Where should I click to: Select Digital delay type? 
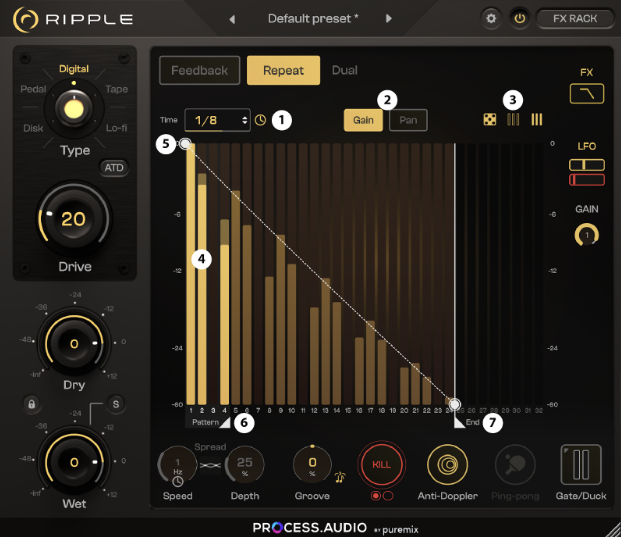point(74,69)
